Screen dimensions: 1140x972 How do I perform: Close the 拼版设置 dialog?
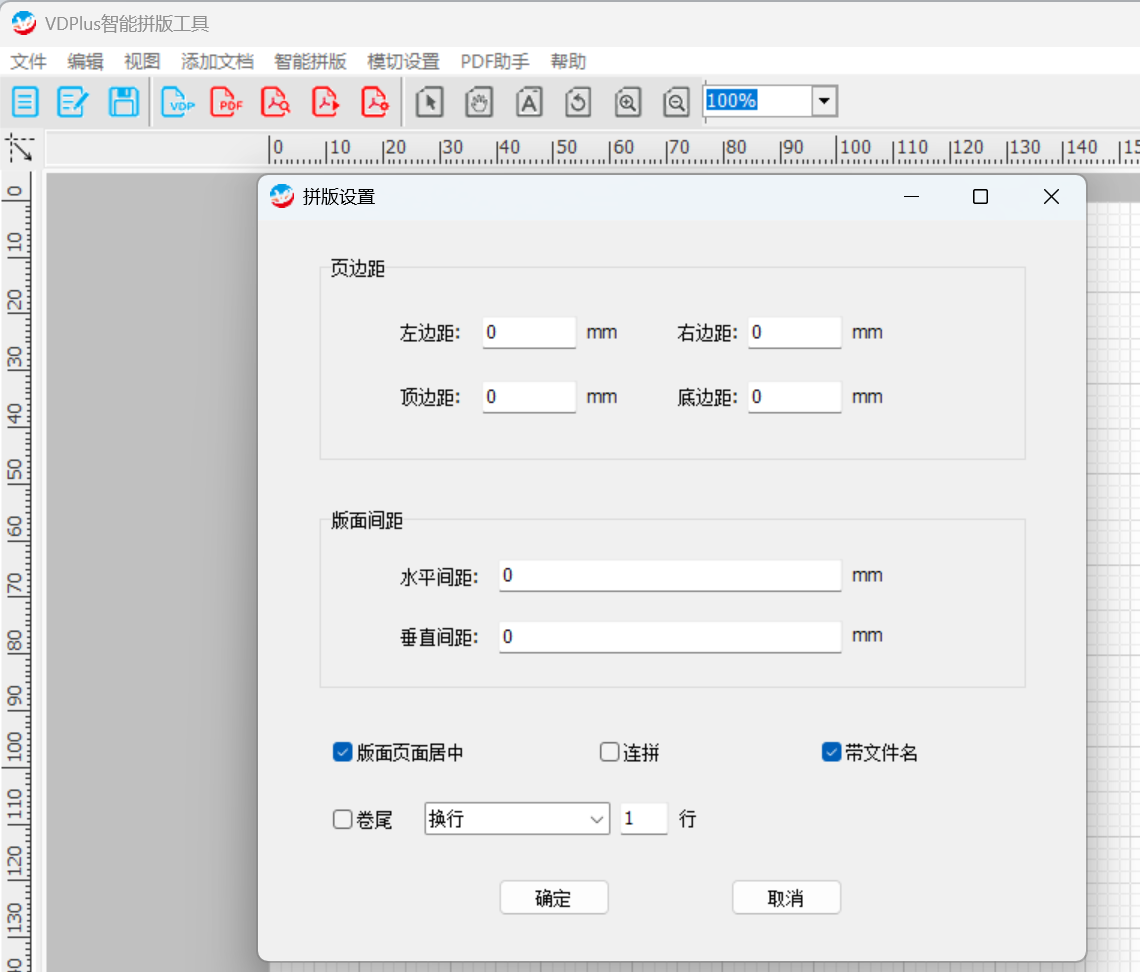click(x=1051, y=196)
